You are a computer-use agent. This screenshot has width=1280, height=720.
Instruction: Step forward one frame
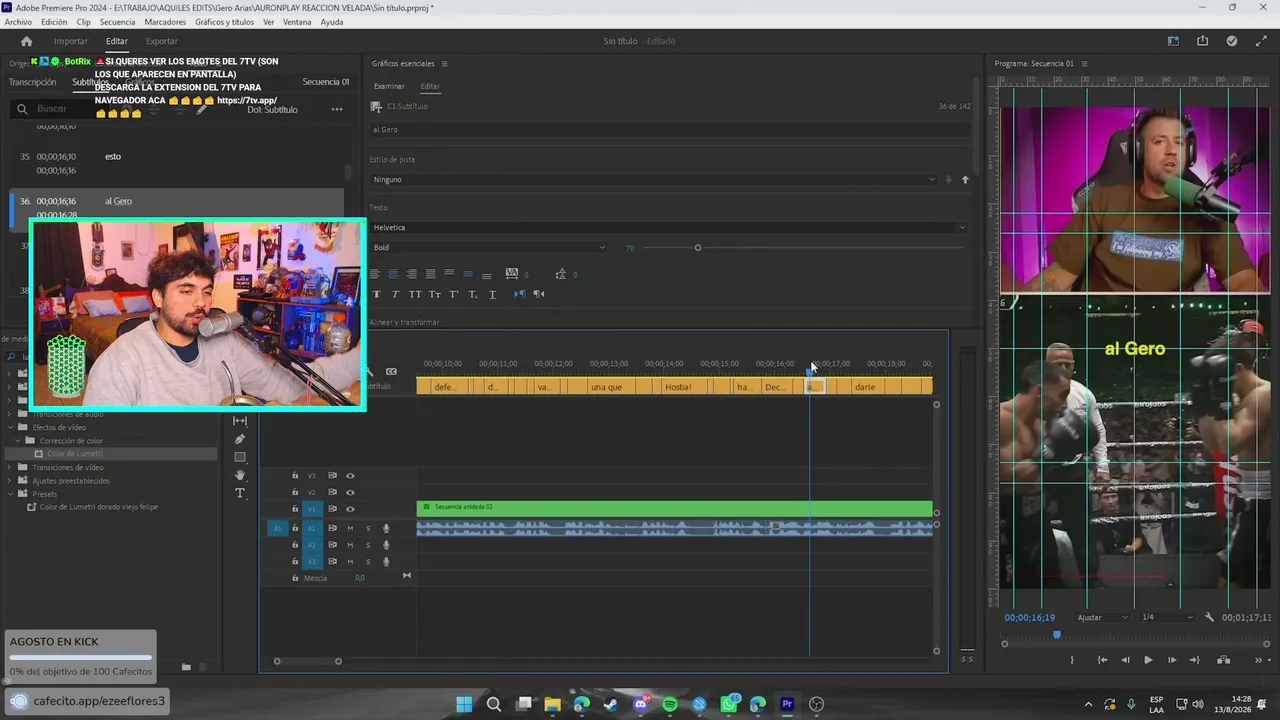1172,660
